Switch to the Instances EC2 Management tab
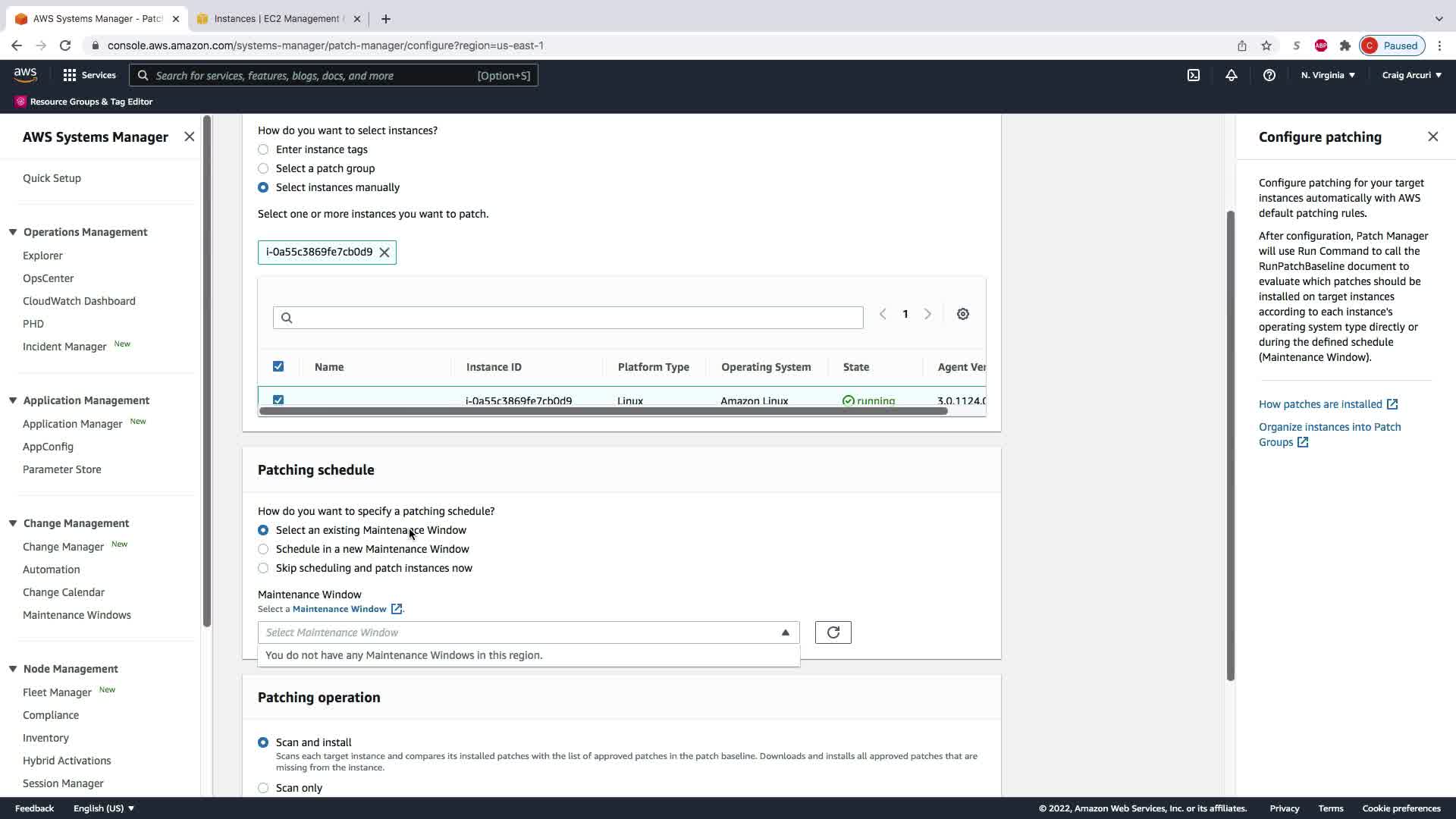This screenshot has width=1456, height=819. (277, 19)
